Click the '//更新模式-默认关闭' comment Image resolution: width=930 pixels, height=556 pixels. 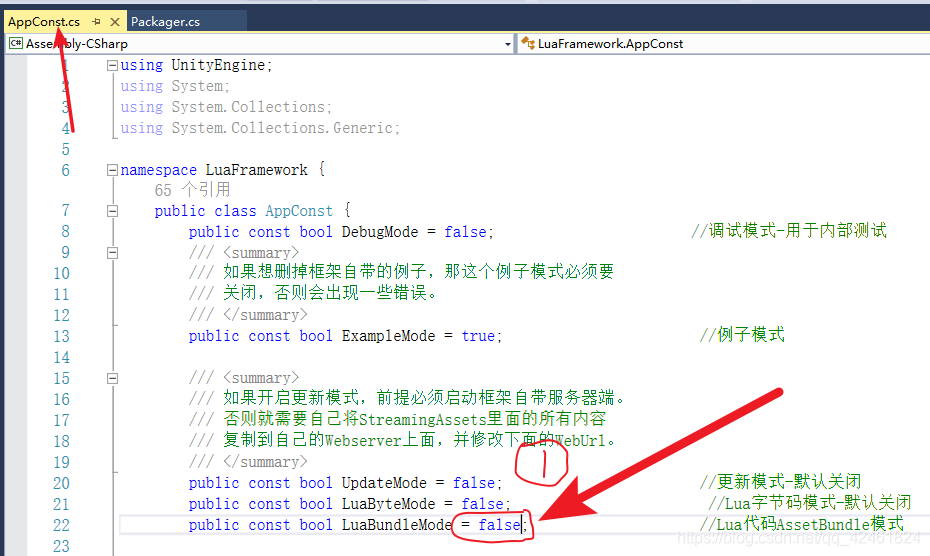tap(780, 482)
